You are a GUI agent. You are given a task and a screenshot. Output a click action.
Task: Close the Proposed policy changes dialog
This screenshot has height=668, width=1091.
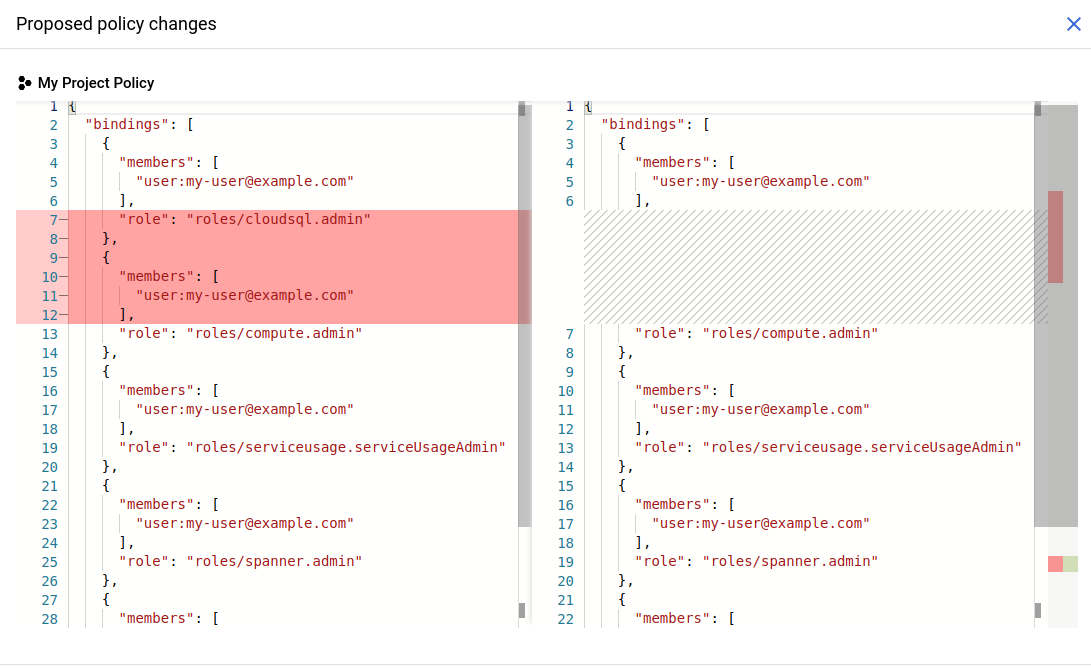[1073, 24]
